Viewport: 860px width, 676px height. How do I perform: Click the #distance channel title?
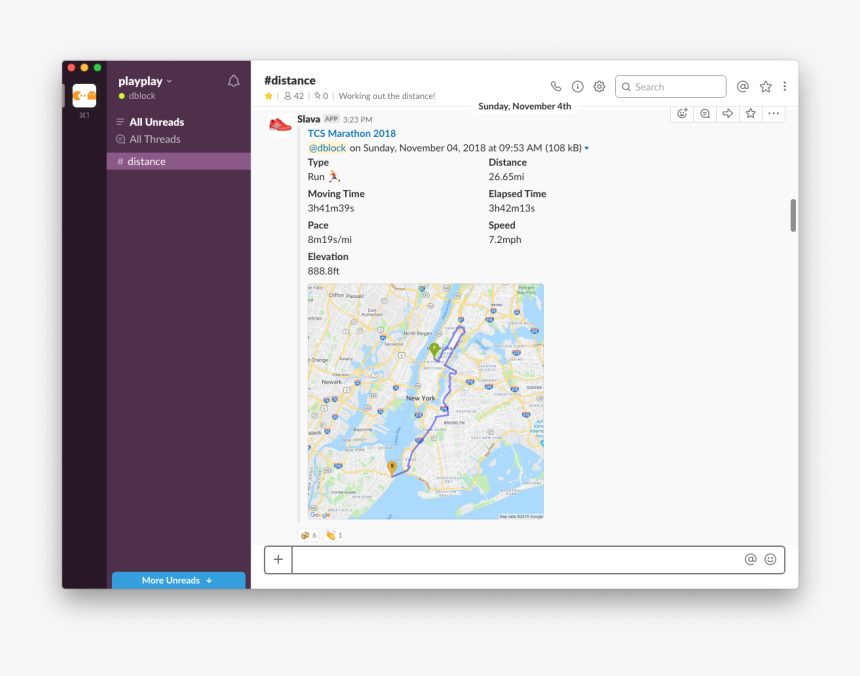290,81
